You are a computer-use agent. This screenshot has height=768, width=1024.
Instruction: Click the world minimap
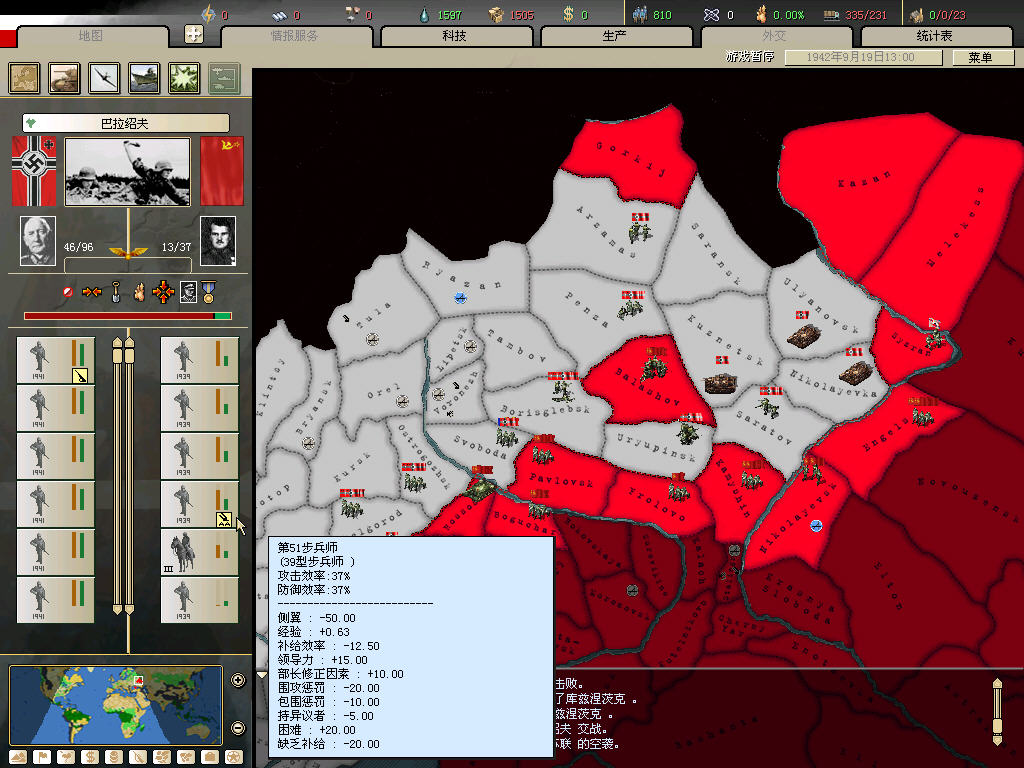(116, 705)
